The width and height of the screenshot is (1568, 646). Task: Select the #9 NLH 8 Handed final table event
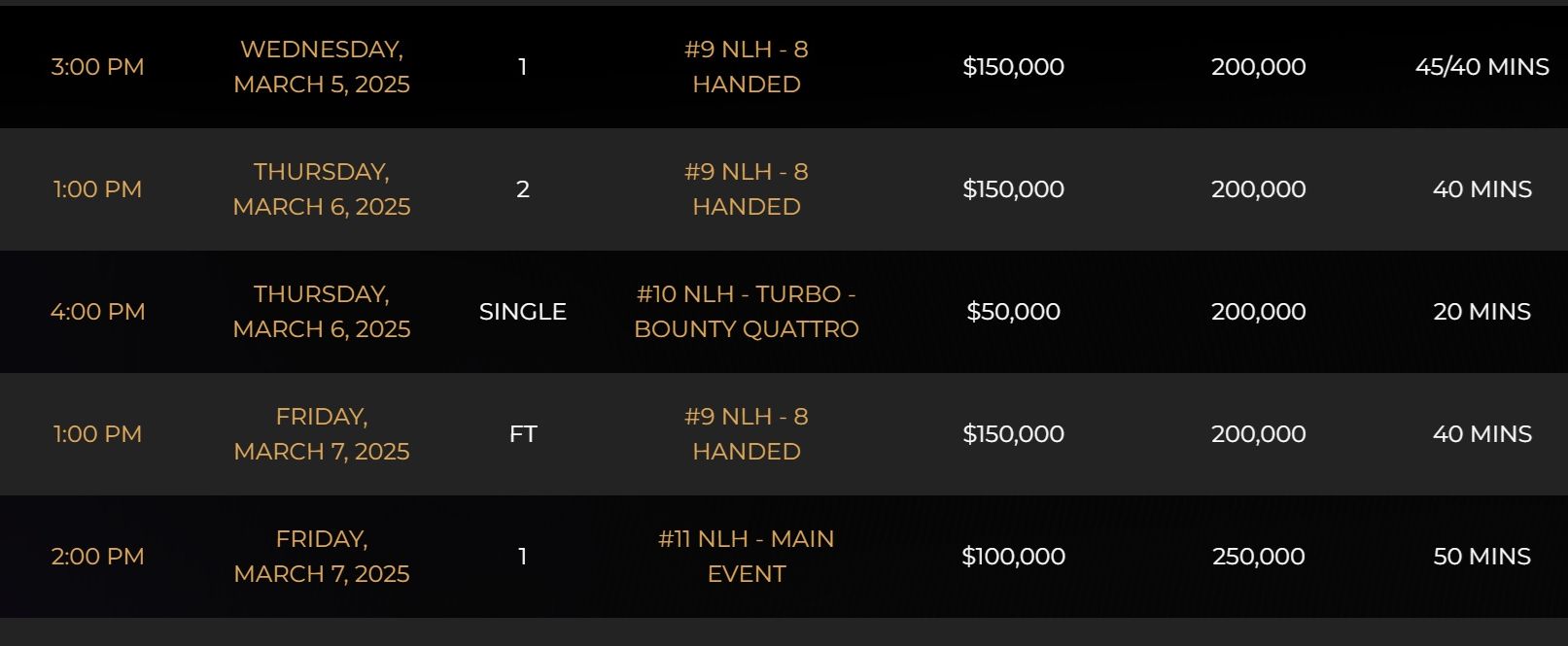[x=747, y=434]
